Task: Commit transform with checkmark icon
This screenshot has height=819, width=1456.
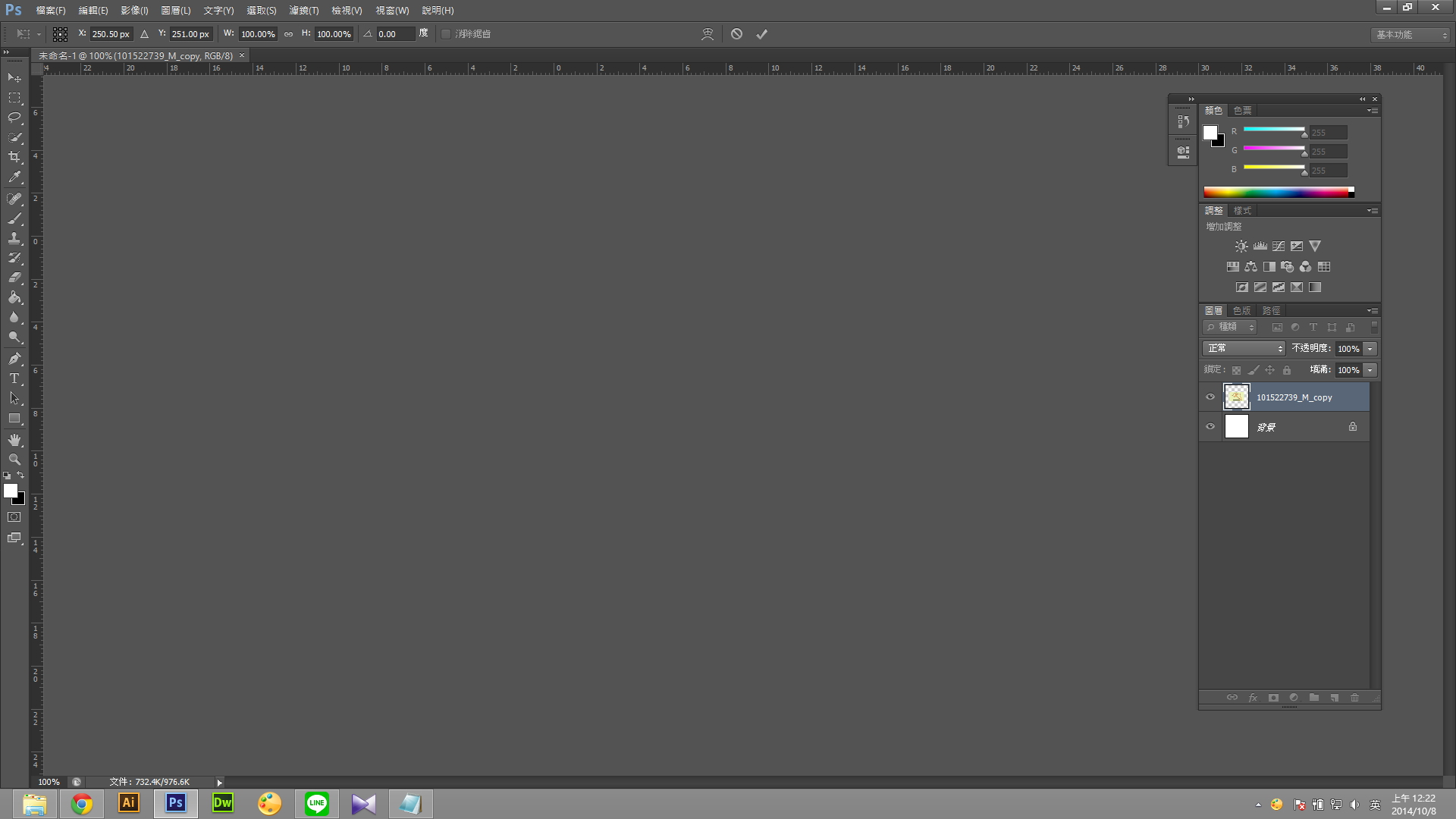Action: 761,34
